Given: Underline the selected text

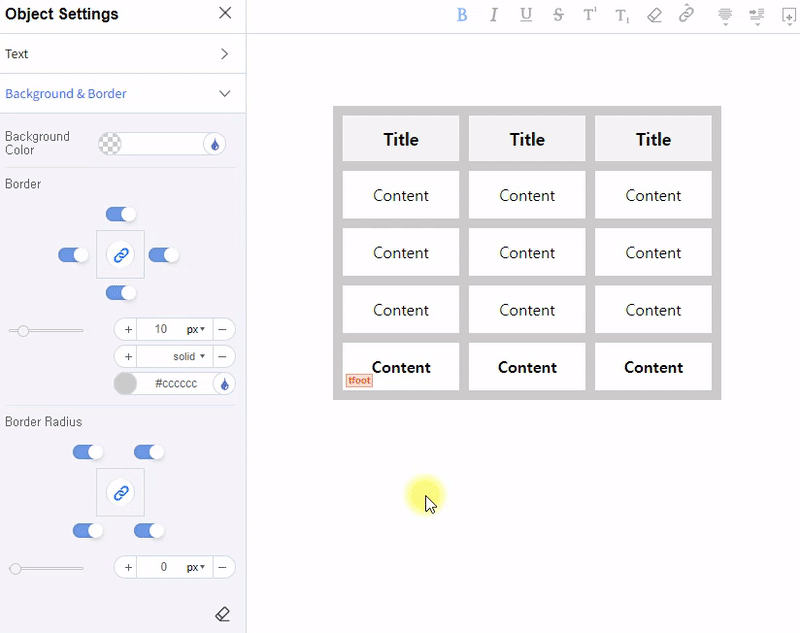Looking at the screenshot, I should pyautogui.click(x=526, y=15).
